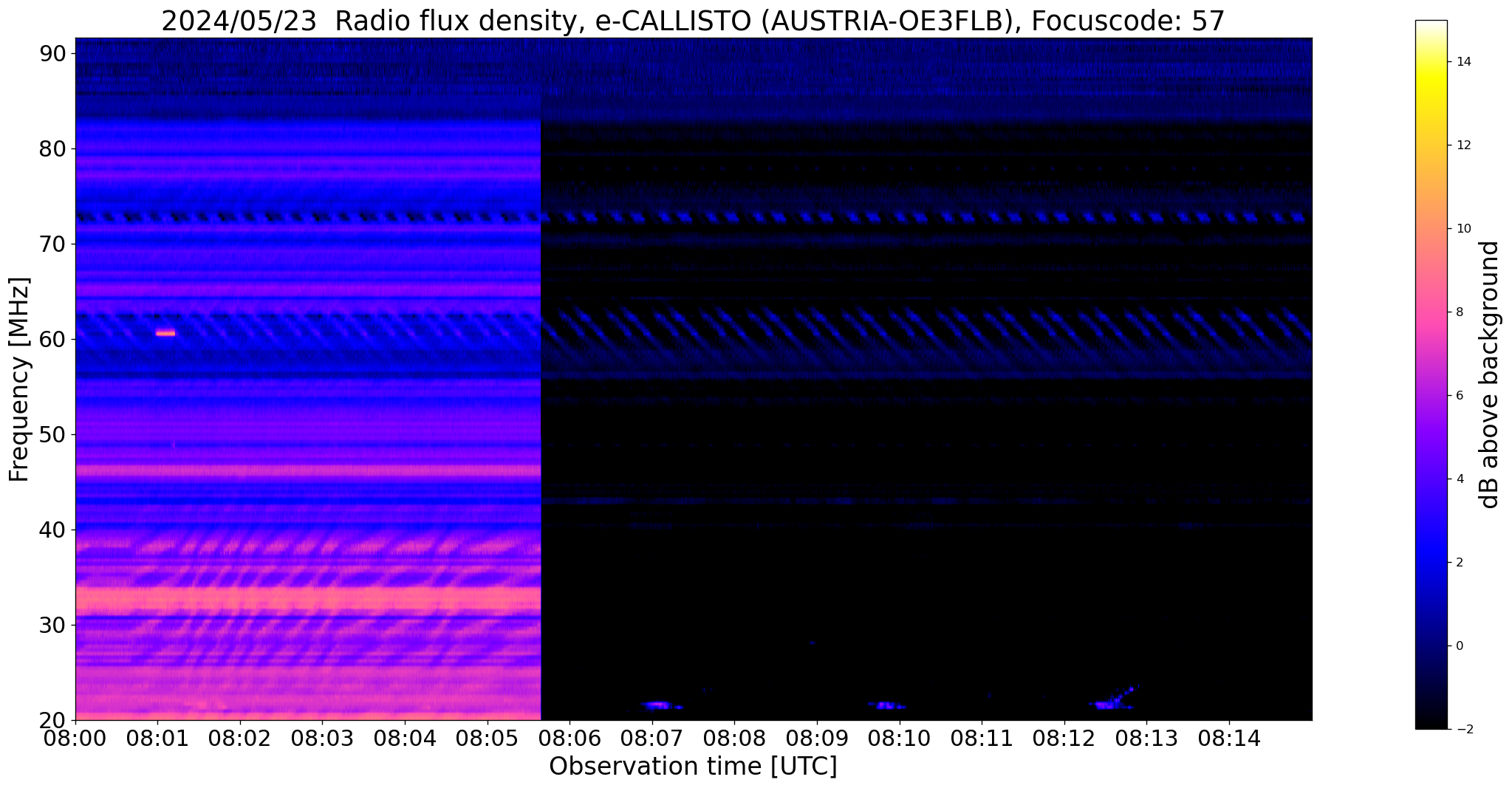Image resolution: width=1512 pixels, height=788 pixels.
Task: Click the 50 MHz frequency tick label
Action: (52, 435)
